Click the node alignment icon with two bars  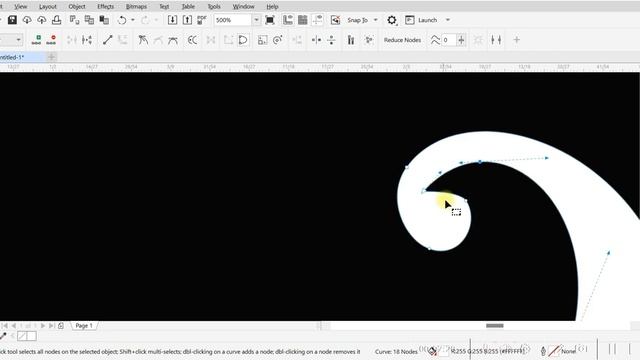click(x=496, y=40)
